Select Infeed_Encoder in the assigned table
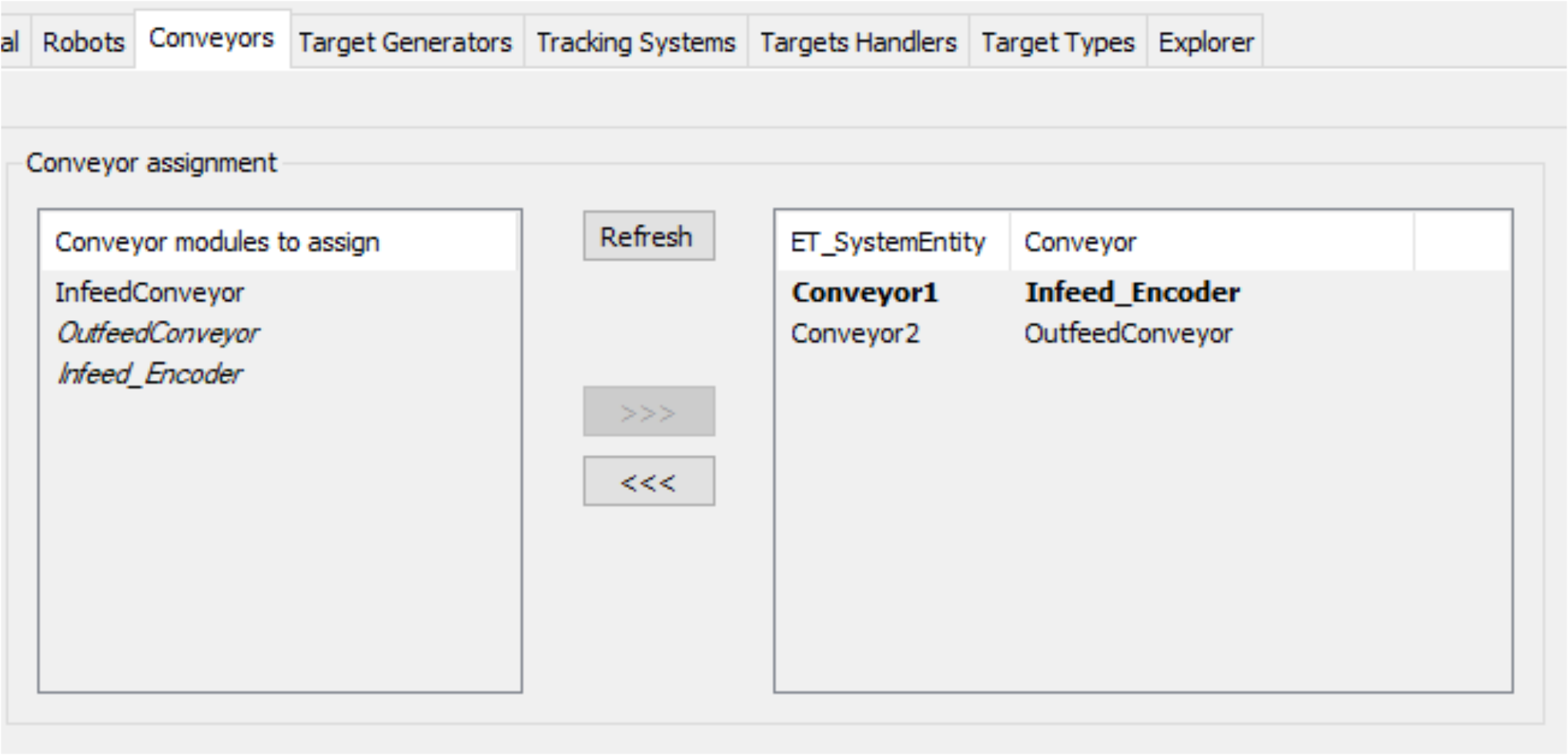Screen dimensions: 1568x755 pos(1133,292)
